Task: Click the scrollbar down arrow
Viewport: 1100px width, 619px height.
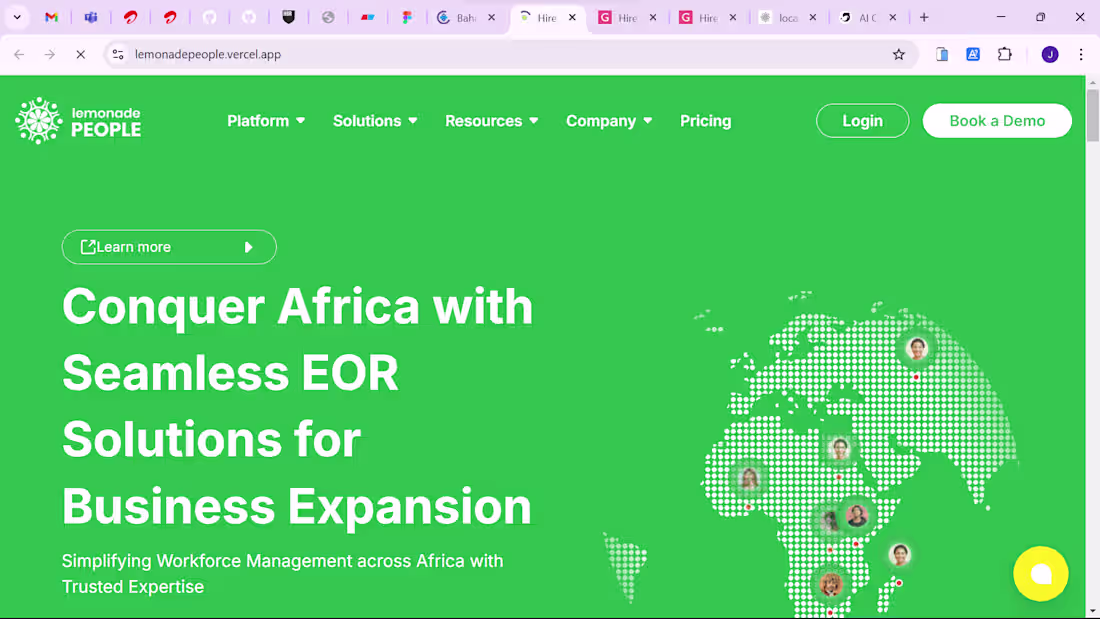Action: pos(1092,612)
